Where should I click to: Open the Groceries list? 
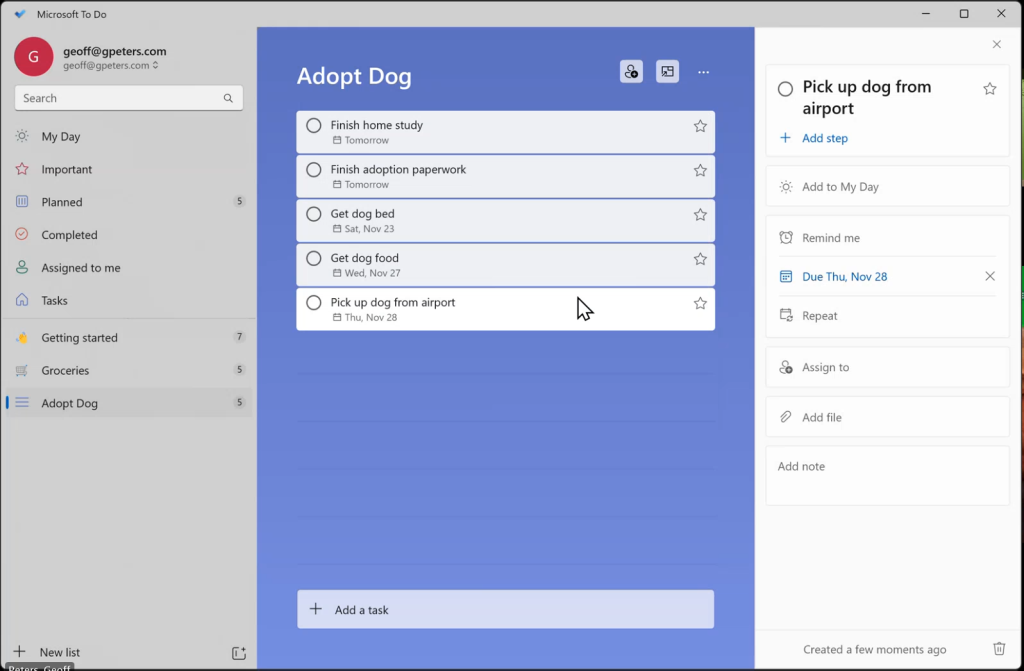pos(65,370)
